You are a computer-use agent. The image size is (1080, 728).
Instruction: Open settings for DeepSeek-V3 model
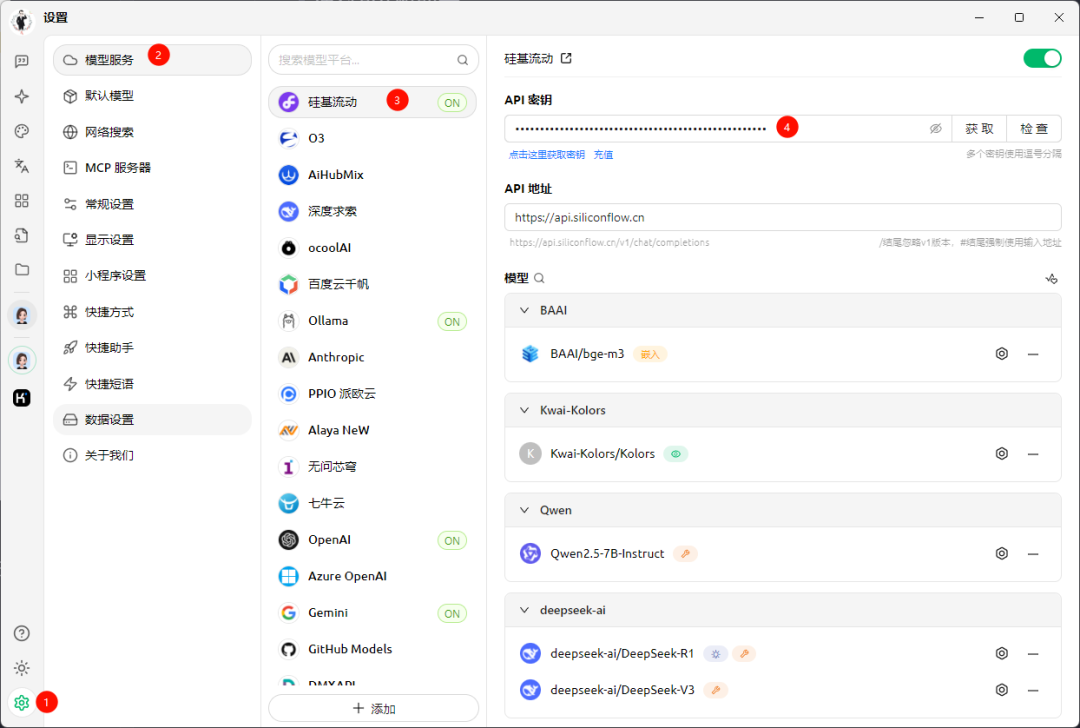(x=1001, y=690)
